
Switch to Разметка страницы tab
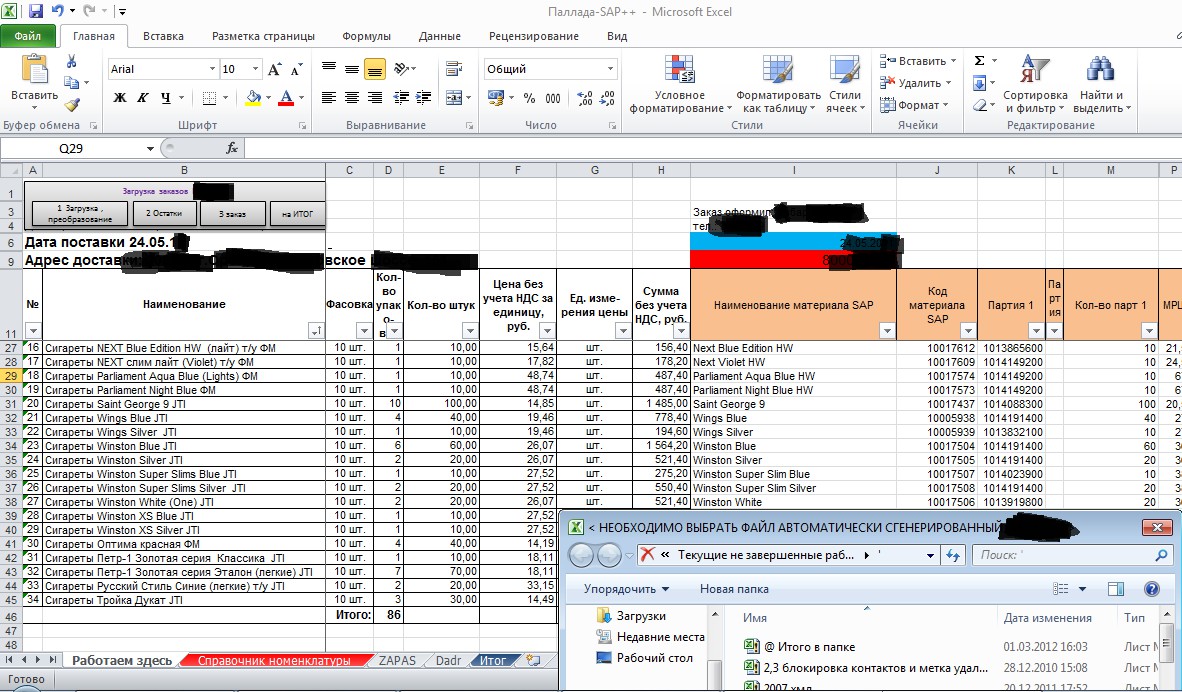[263, 36]
